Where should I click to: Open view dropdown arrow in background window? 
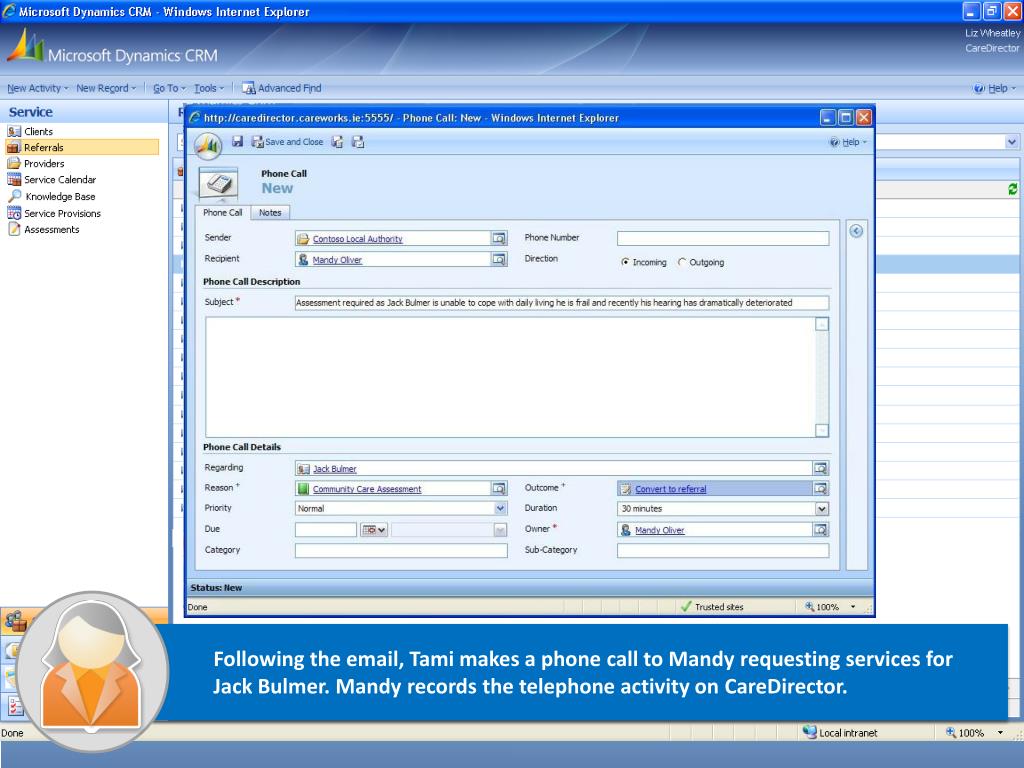coord(1012,142)
